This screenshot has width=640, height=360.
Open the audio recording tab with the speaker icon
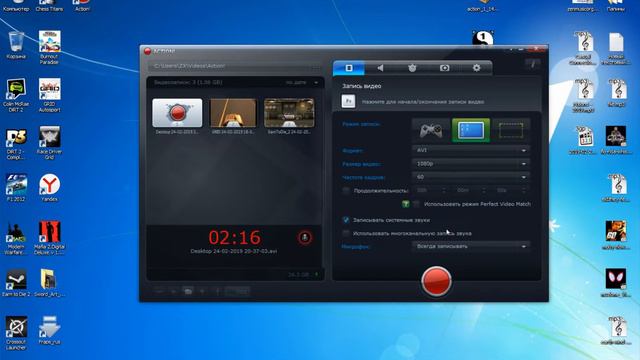380,68
